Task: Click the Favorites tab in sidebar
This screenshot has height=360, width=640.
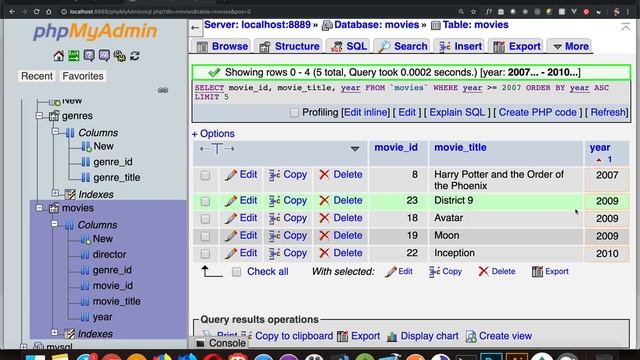Action: tap(83, 76)
